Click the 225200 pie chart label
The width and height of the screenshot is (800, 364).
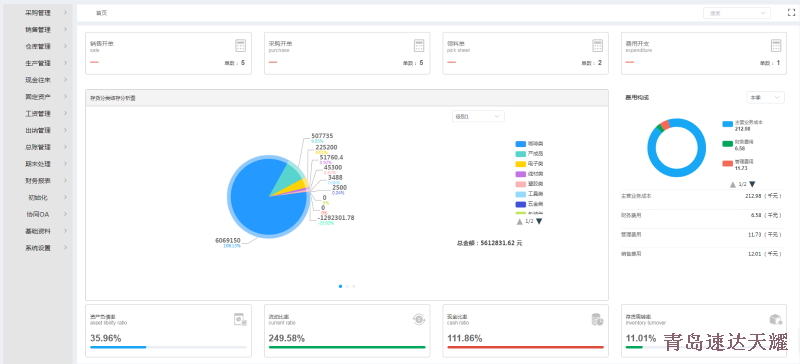point(326,147)
